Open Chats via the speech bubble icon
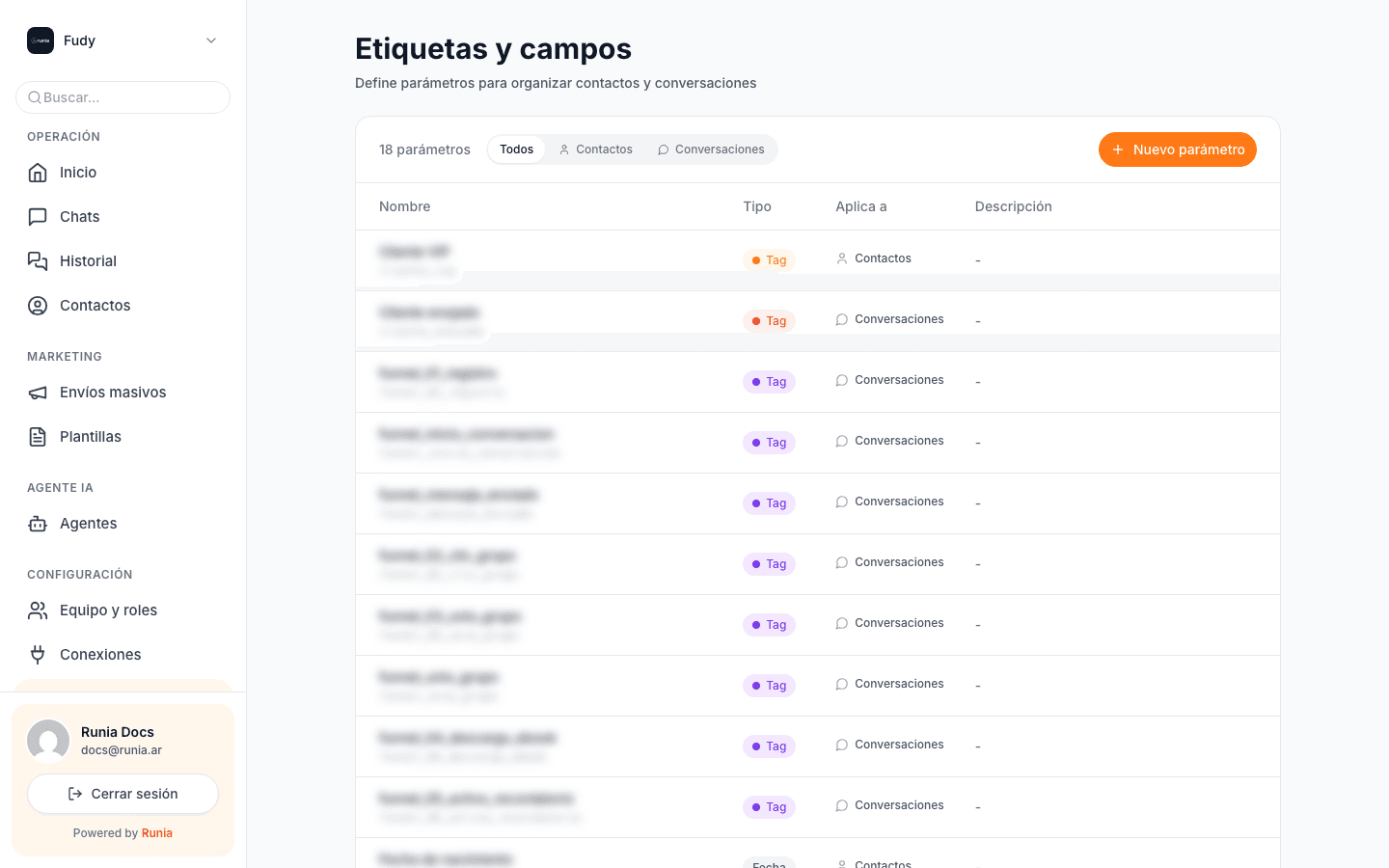 point(38,217)
